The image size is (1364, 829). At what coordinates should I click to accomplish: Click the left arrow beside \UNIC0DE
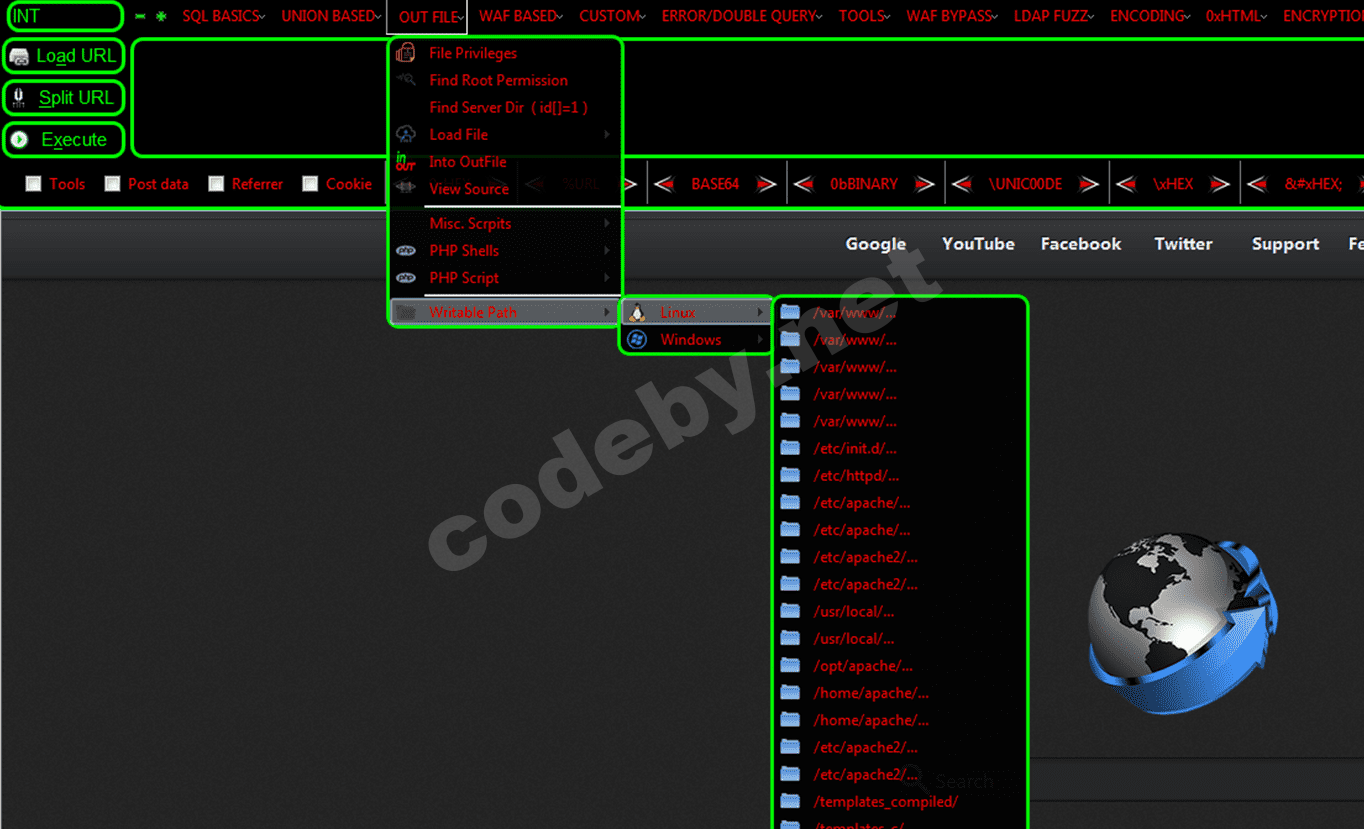tap(962, 184)
